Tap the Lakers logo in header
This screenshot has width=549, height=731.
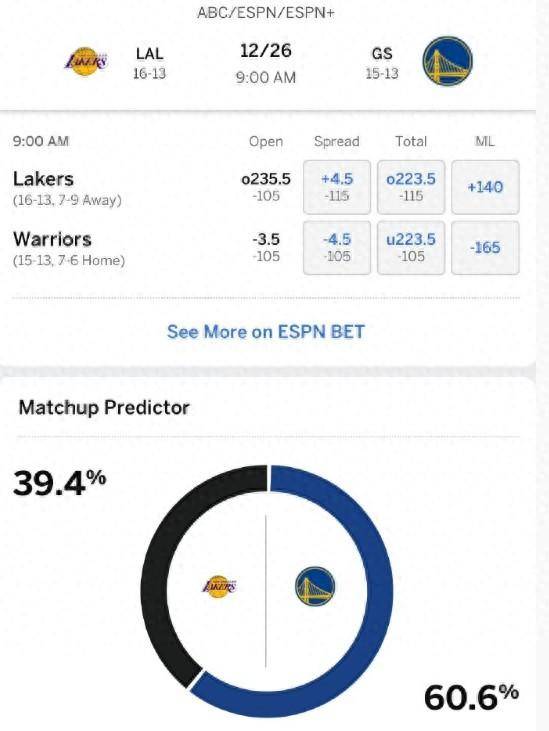(x=86, y=61)
